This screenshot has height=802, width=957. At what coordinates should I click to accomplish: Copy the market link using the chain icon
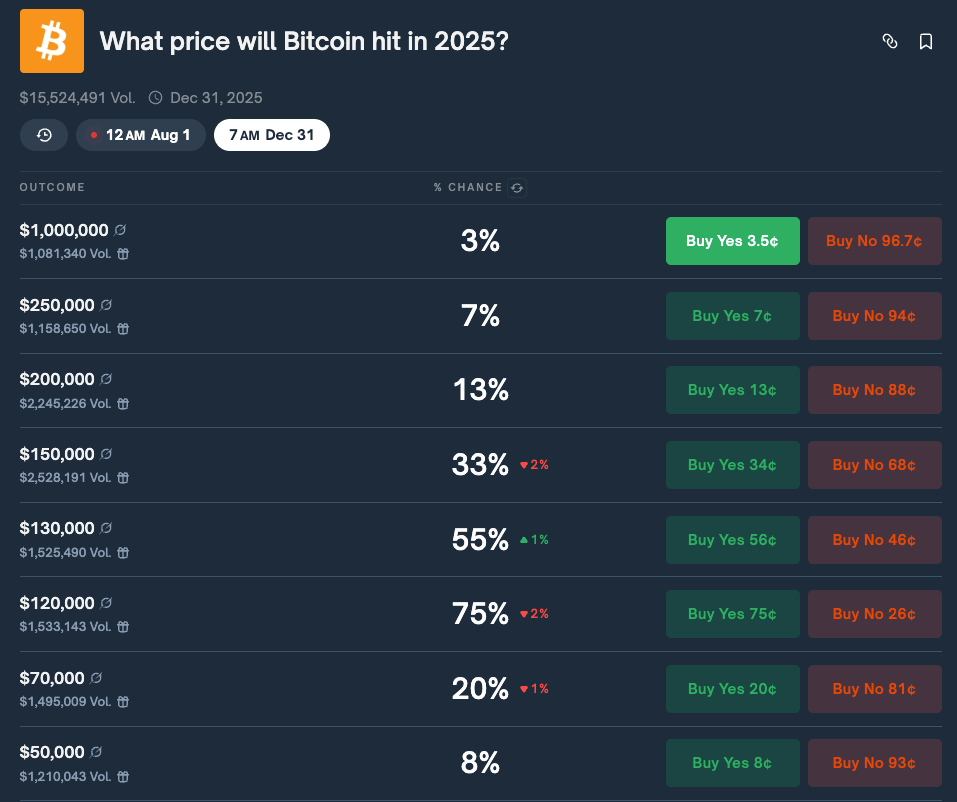coord(890,41)
